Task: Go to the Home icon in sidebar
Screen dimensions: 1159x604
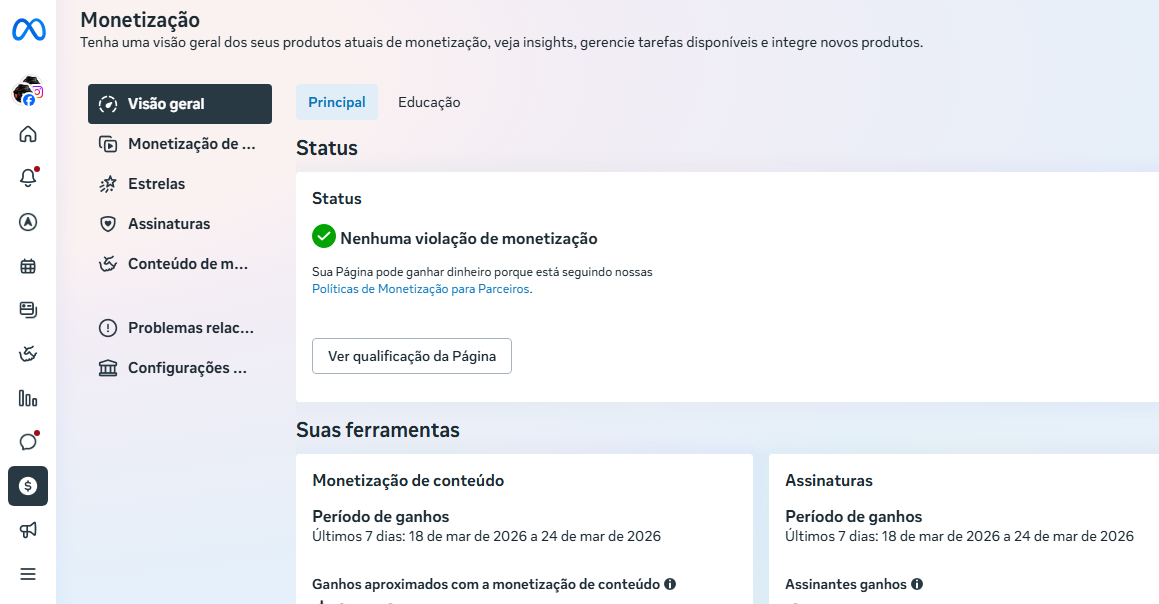Action: (x=28, y=134)
